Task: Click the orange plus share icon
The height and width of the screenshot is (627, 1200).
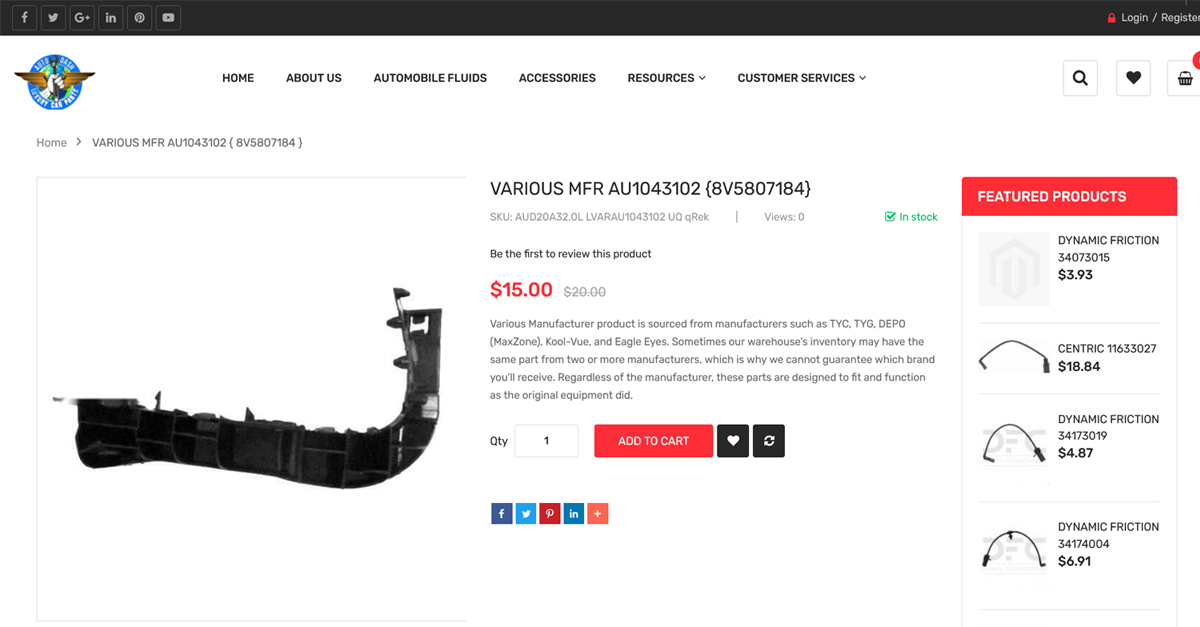Action: click(x=598, y=514)
